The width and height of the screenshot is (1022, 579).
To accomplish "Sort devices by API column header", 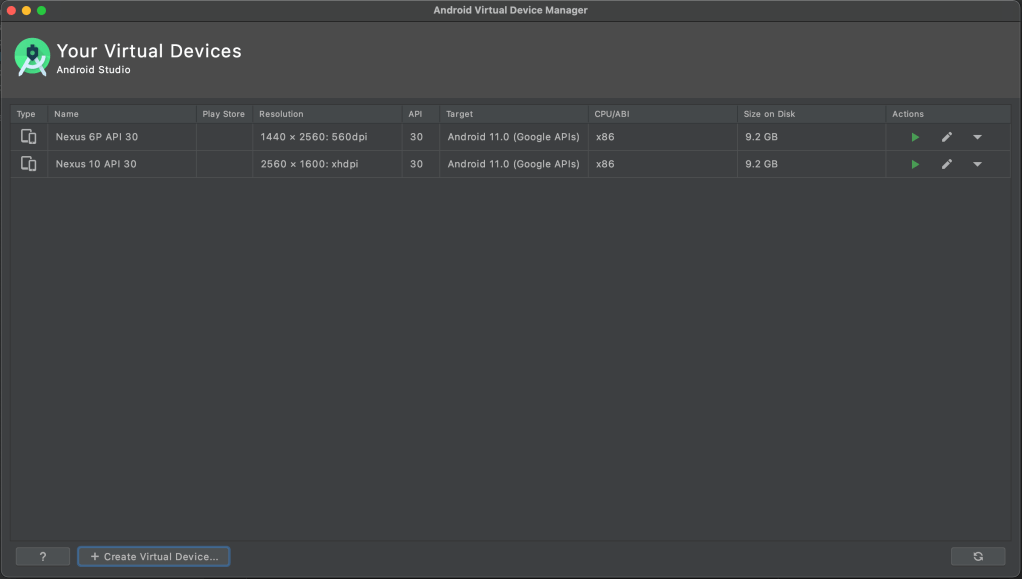I will tap(415, 114).
